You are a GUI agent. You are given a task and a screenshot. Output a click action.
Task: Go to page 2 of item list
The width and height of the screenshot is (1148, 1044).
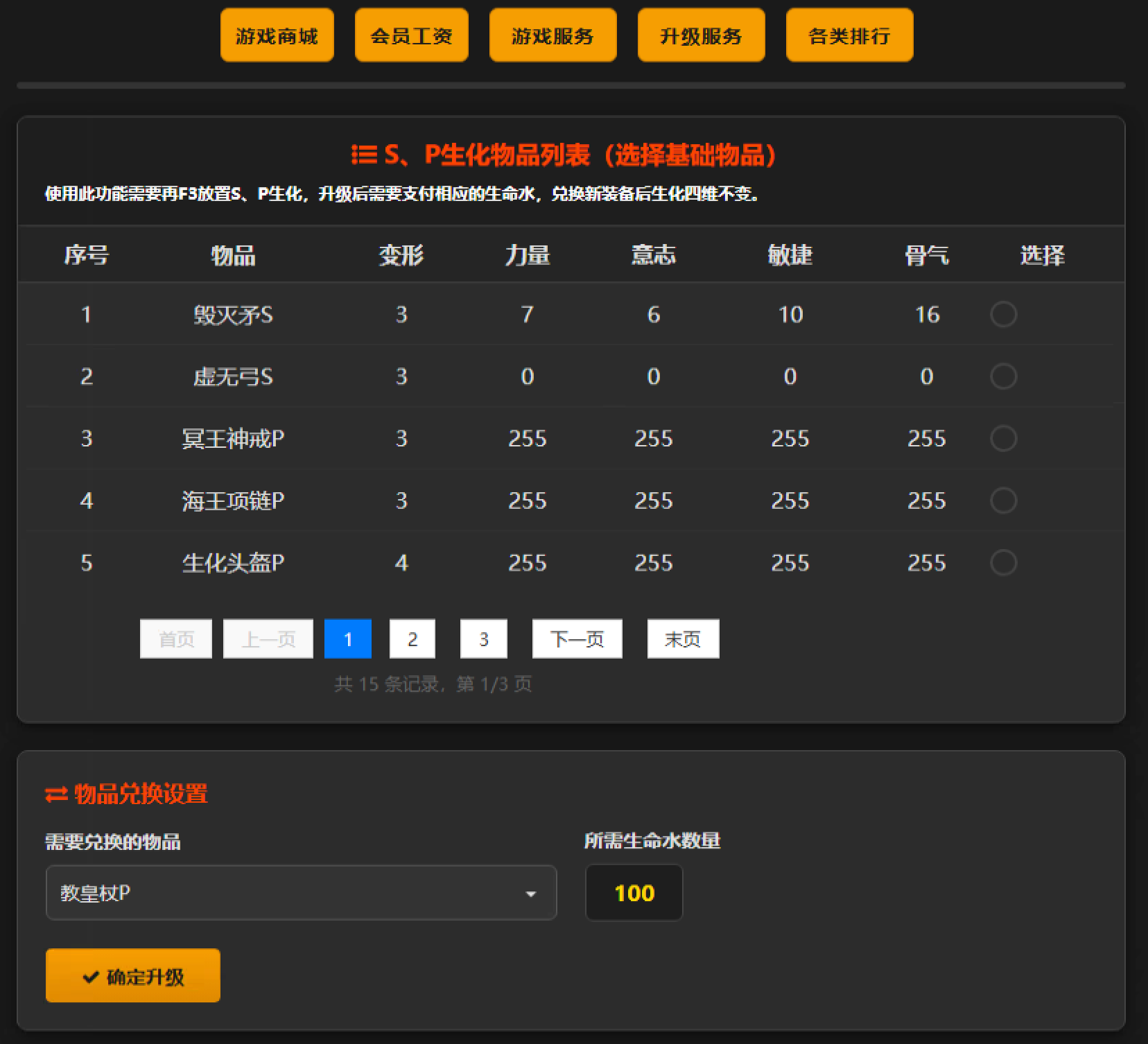[412, 638]
